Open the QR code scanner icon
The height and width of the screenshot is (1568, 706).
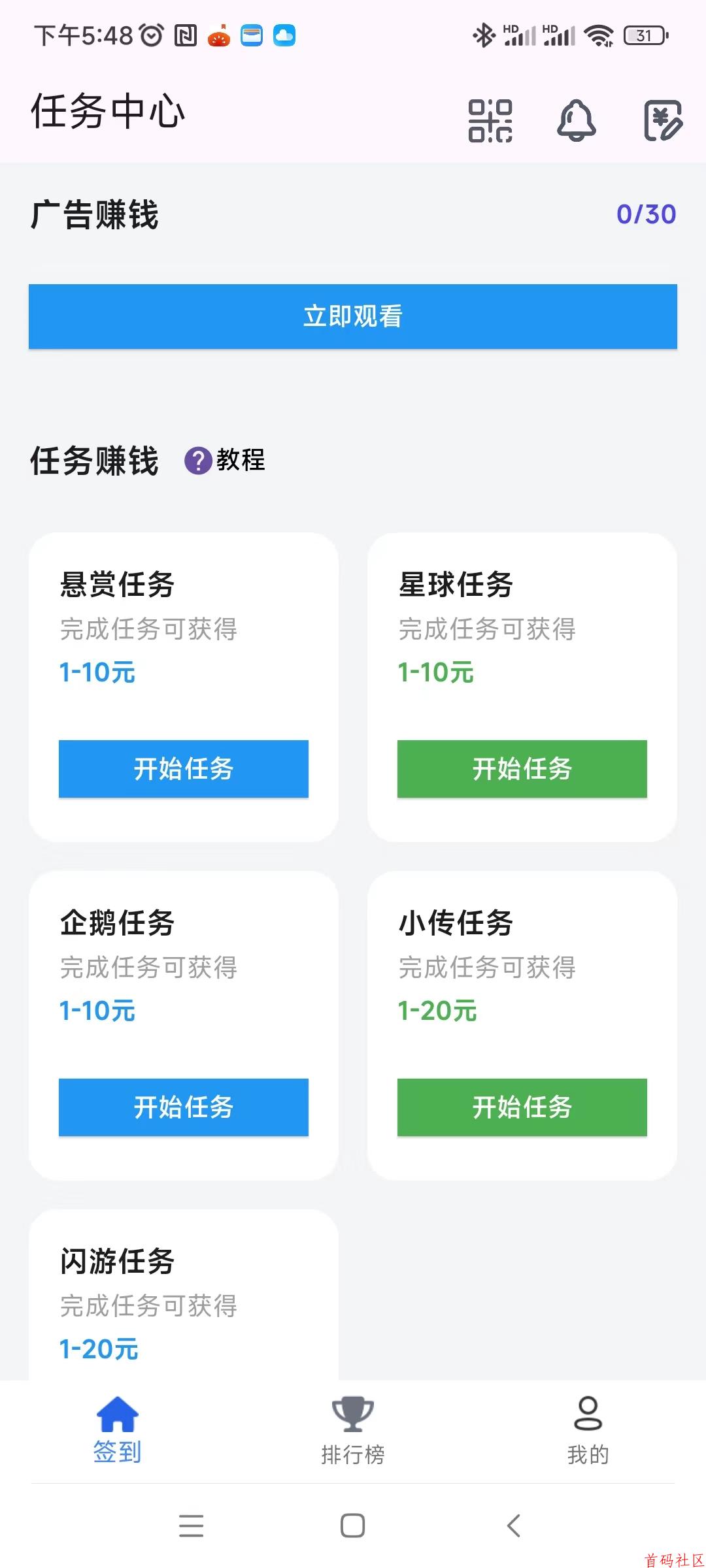pos(490,120)
